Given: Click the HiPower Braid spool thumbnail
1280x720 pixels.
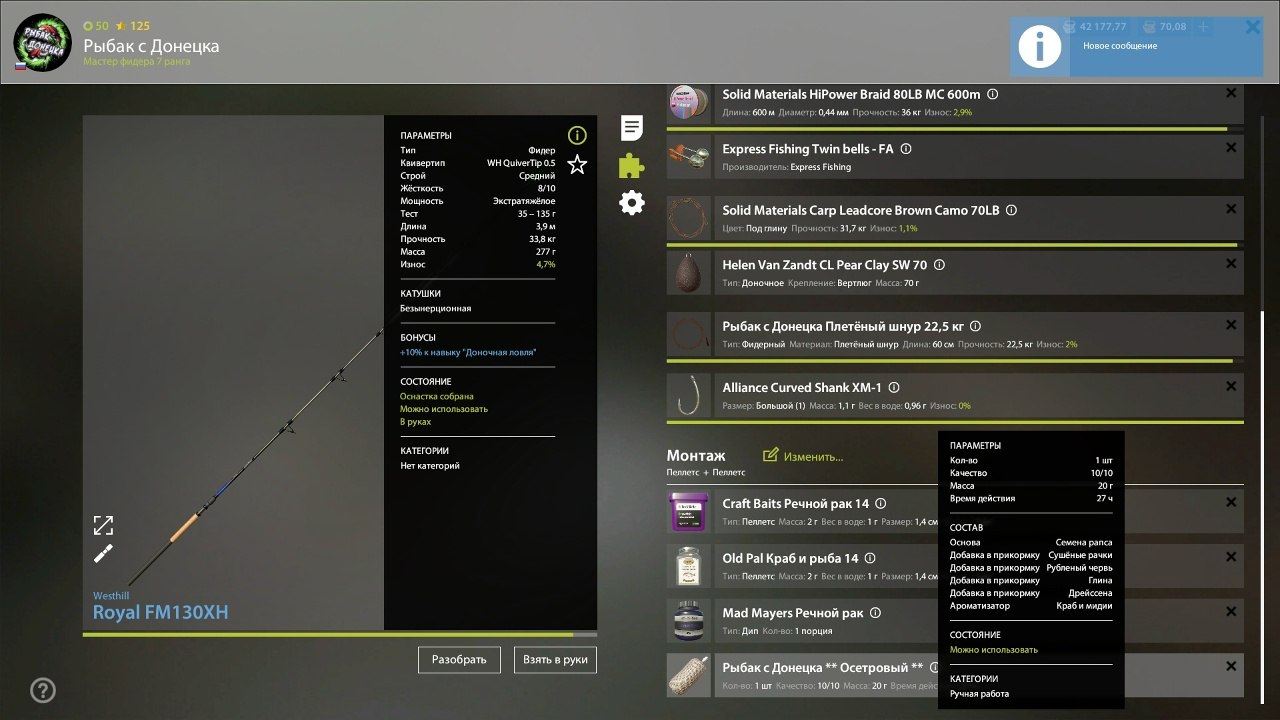Looking at the screenshot, I should click(x=689, y=102).
